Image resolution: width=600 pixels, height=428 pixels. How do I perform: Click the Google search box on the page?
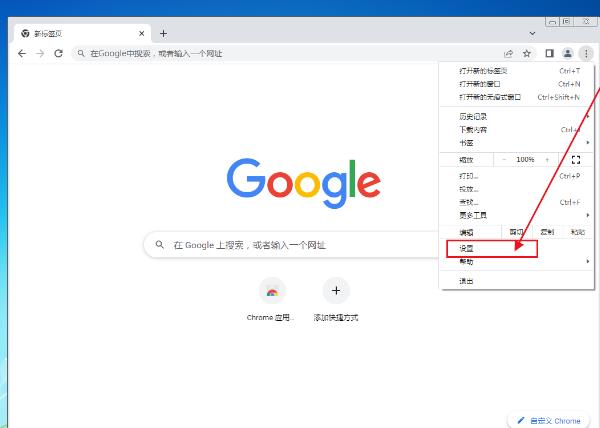pyautogui.click(x=292, y=245)
